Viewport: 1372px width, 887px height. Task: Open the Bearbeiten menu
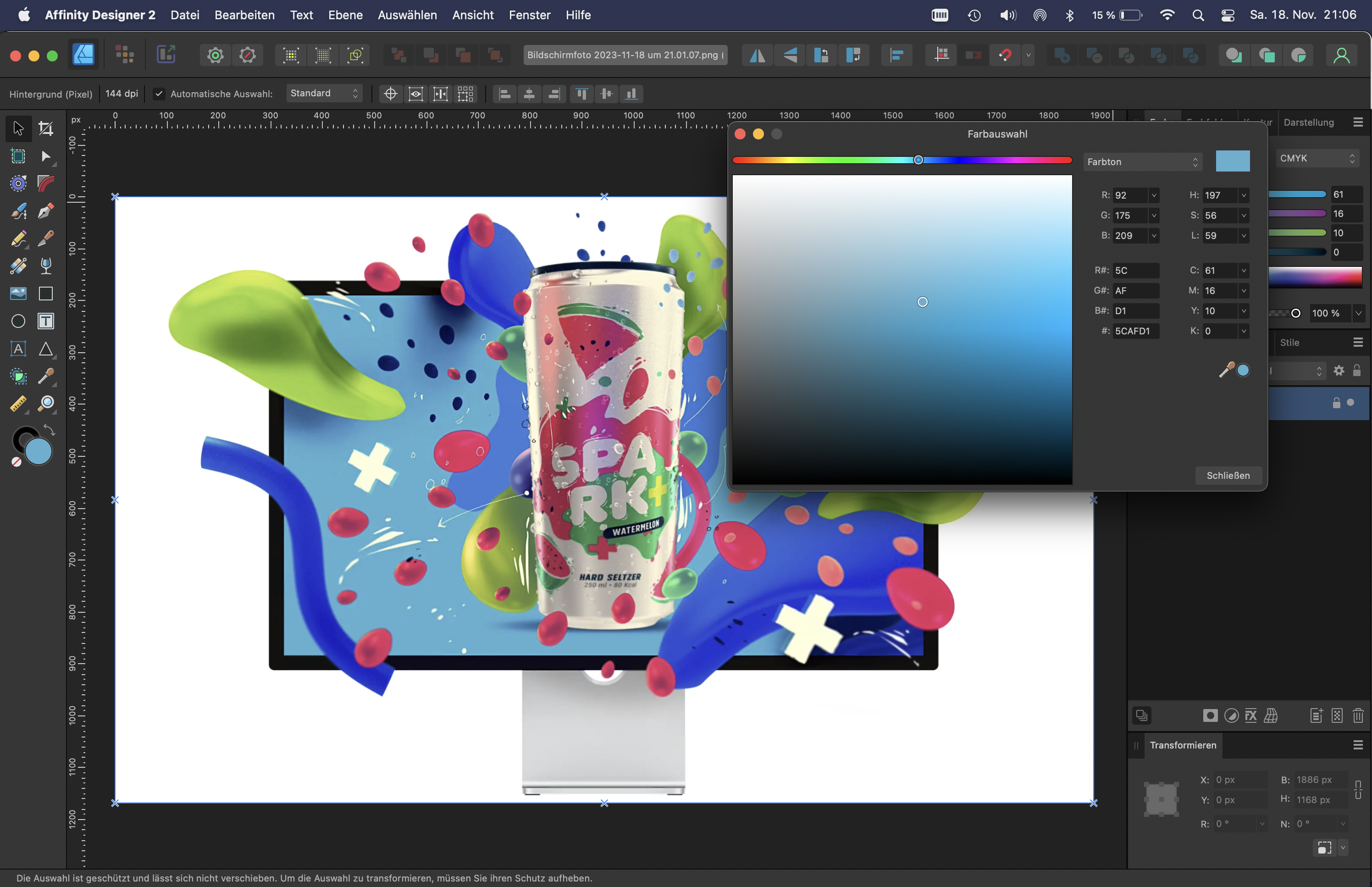245,15
